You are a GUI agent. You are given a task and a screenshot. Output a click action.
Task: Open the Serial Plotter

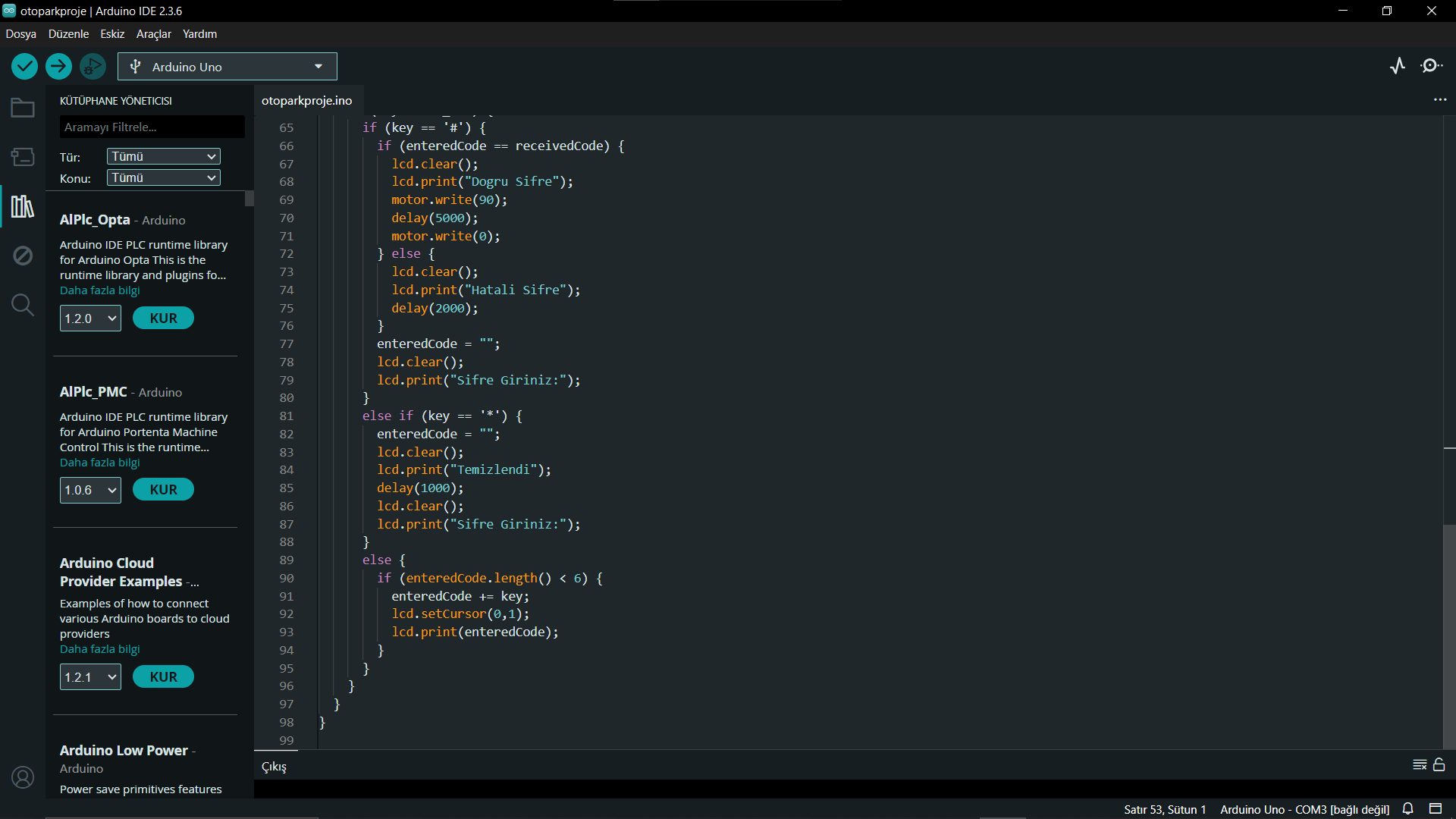point(1398,66)
